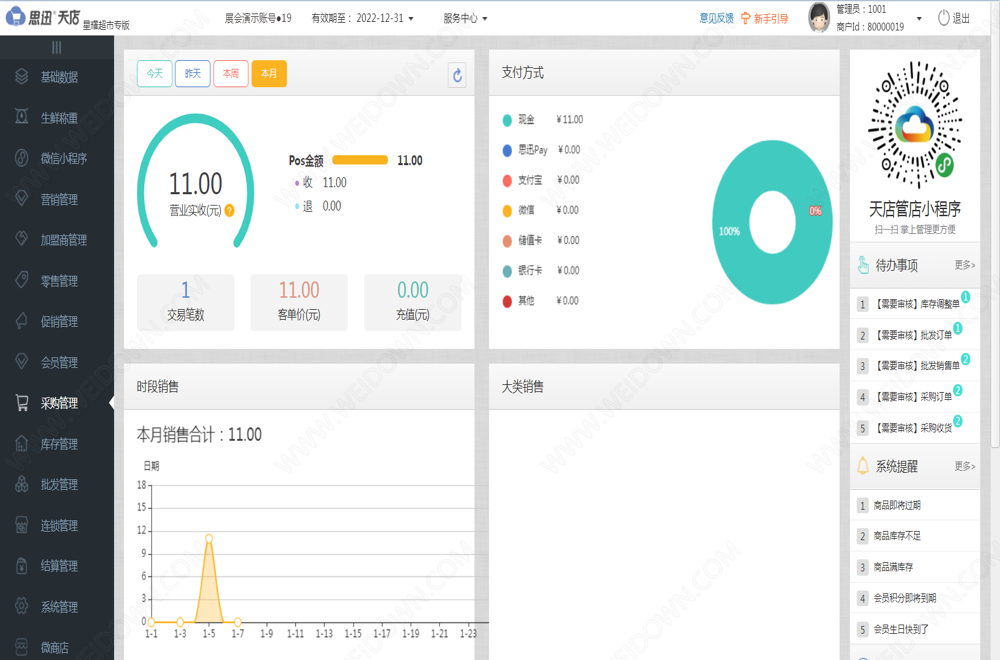1000x660 pixels.
Task: Open 【需要审核】批发订单 to-do item
Action: (x=915, y=335)
